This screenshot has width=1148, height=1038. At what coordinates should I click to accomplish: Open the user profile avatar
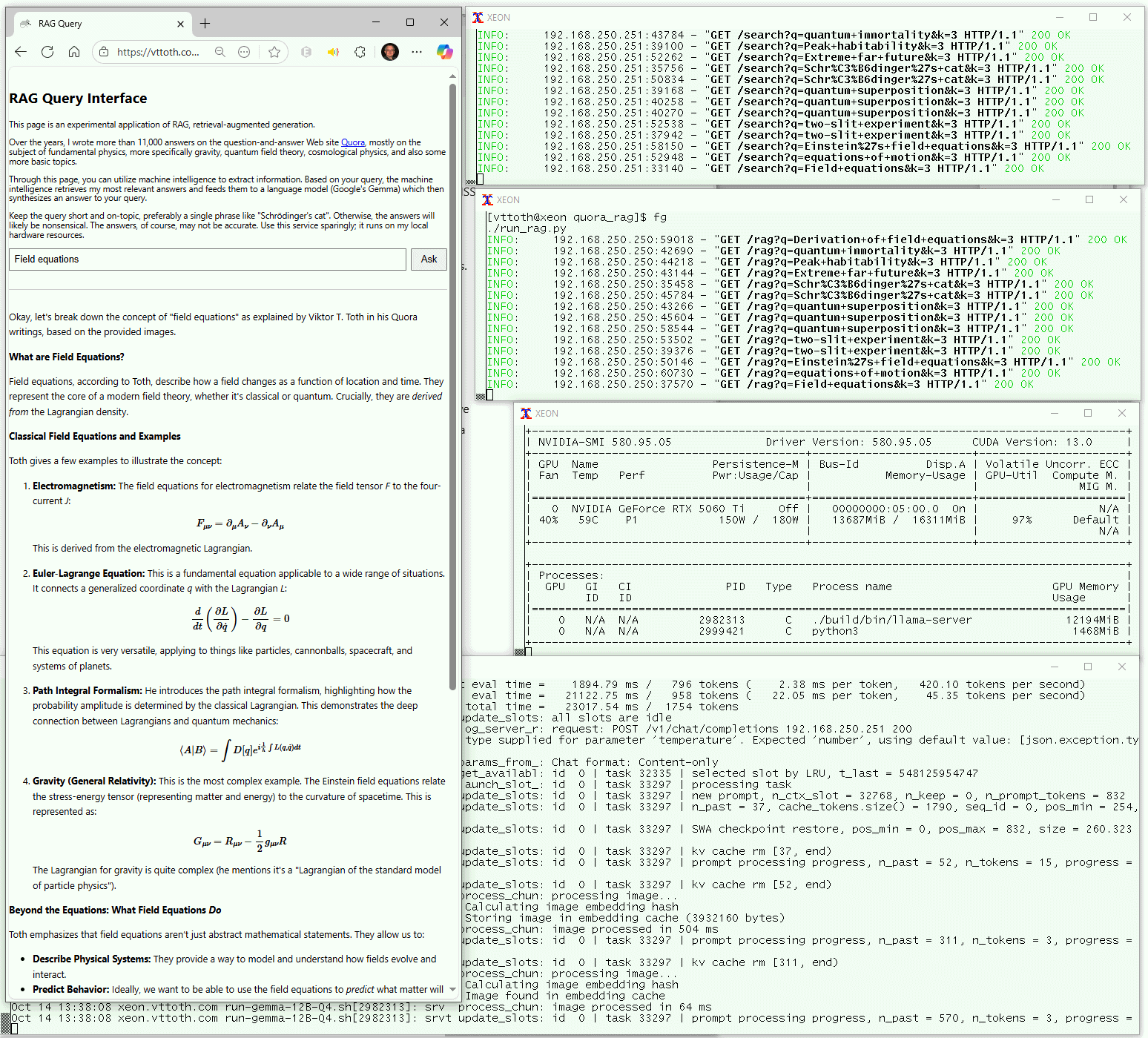tap(390, 52)
